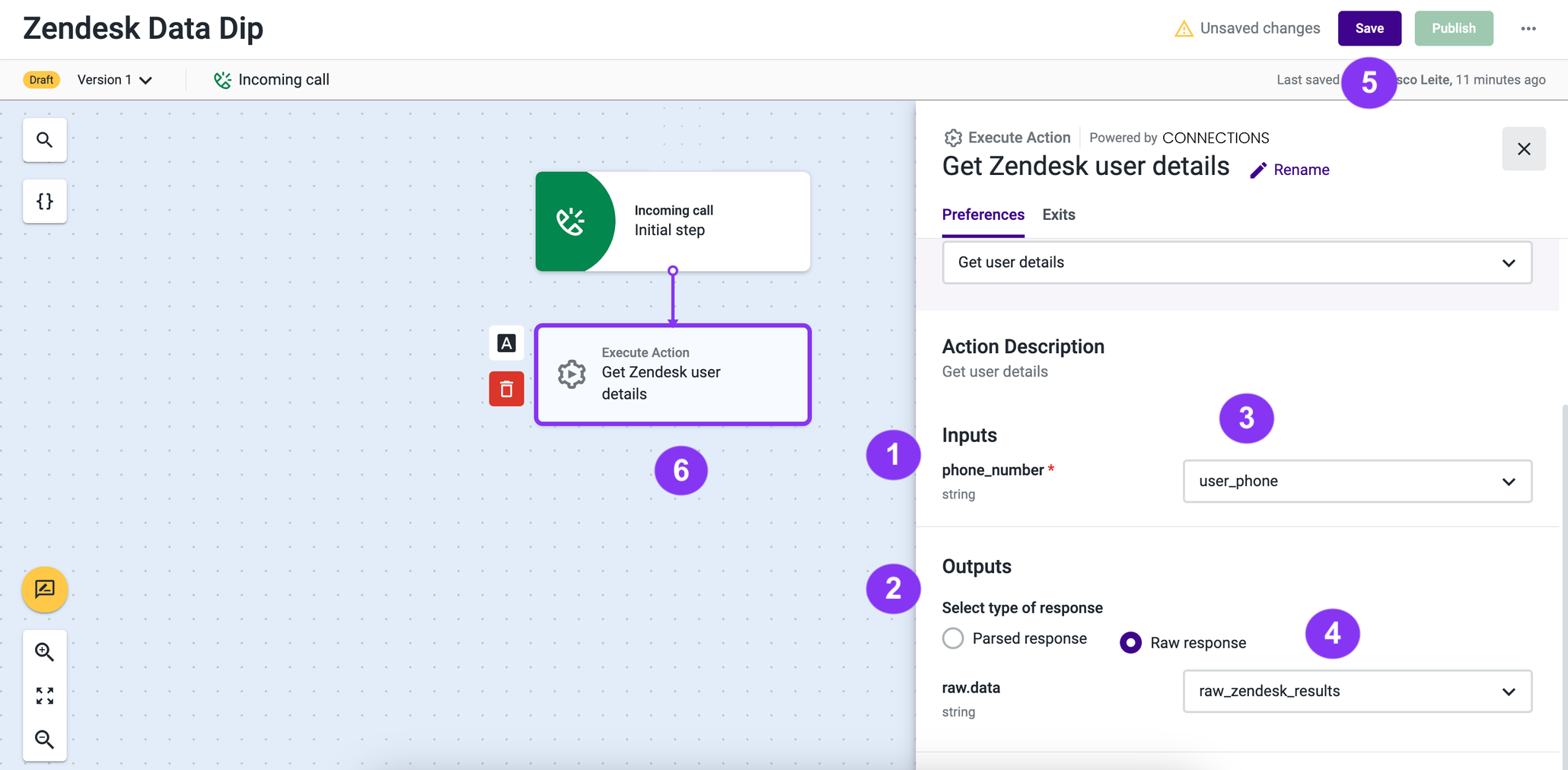Image resolution: width=1568 pixels, height=770 pixels.
Task: Click the Select type of response label
Action: coord(1022,608)
